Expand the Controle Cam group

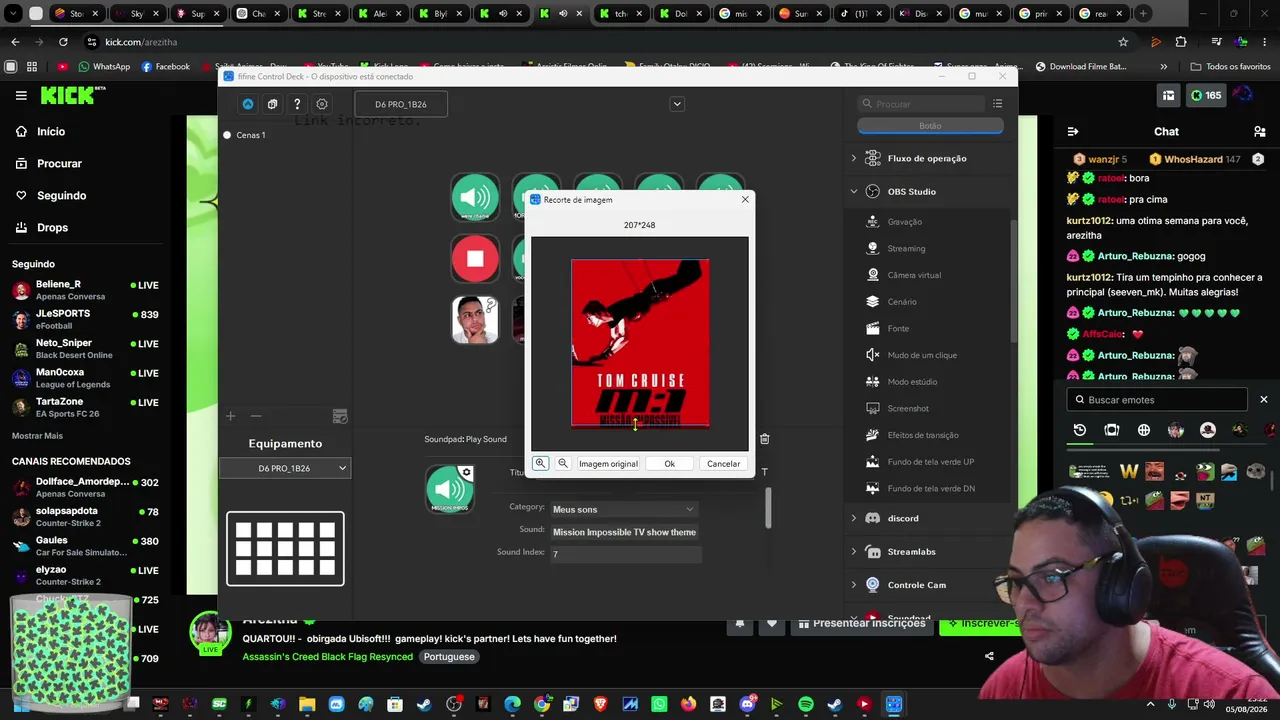point(853,585)
